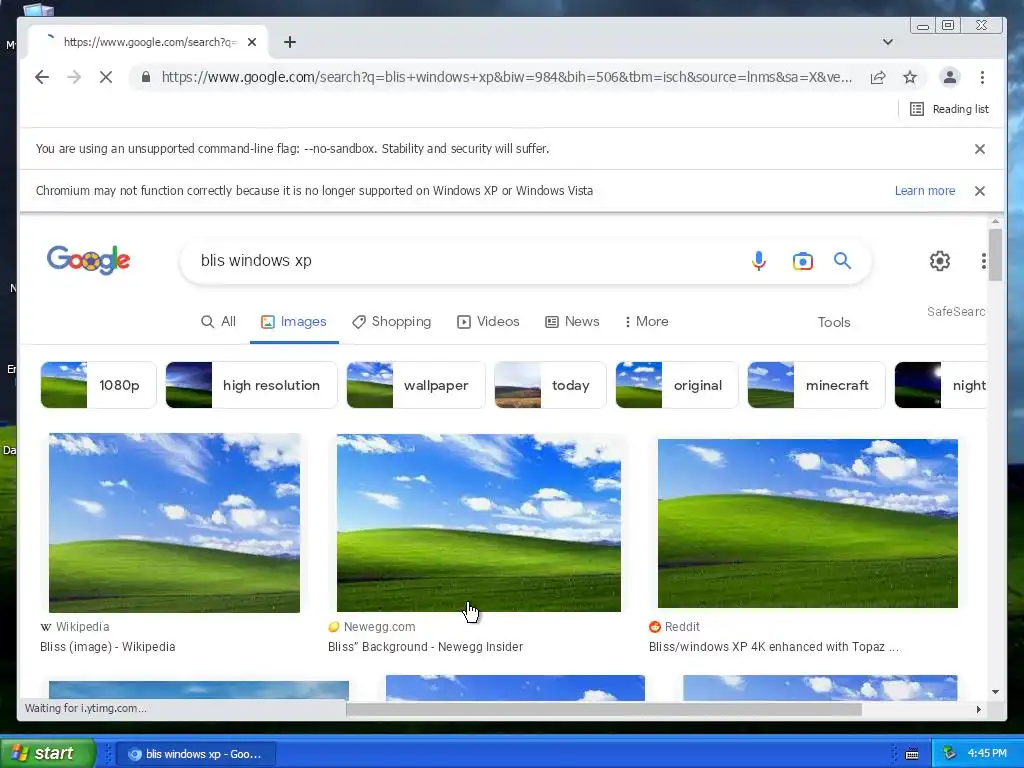
Task: Click the tray icon beside the clock
Action: [949, 753]
